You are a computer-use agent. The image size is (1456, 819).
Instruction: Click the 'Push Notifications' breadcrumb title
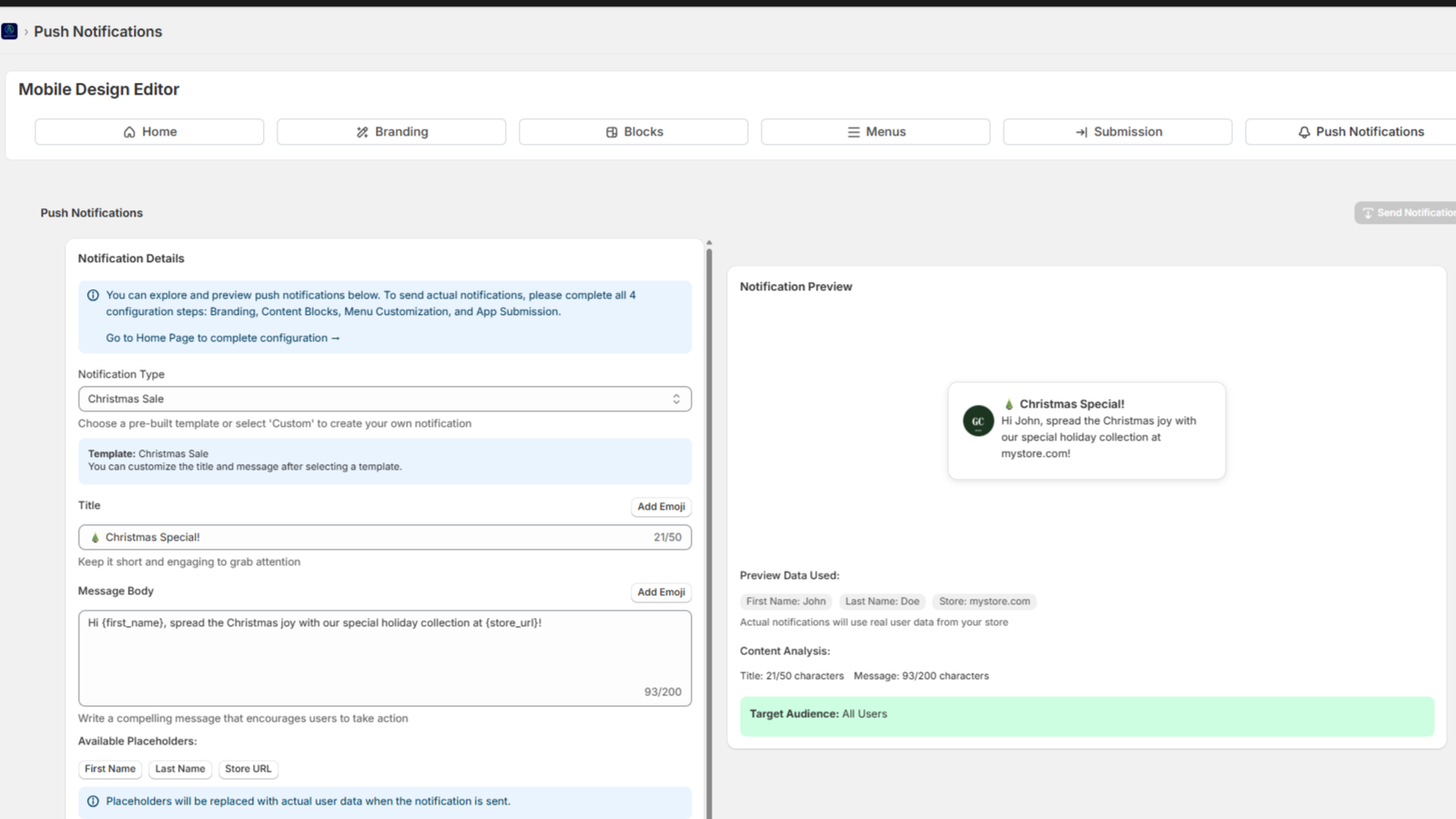(98, 31)
